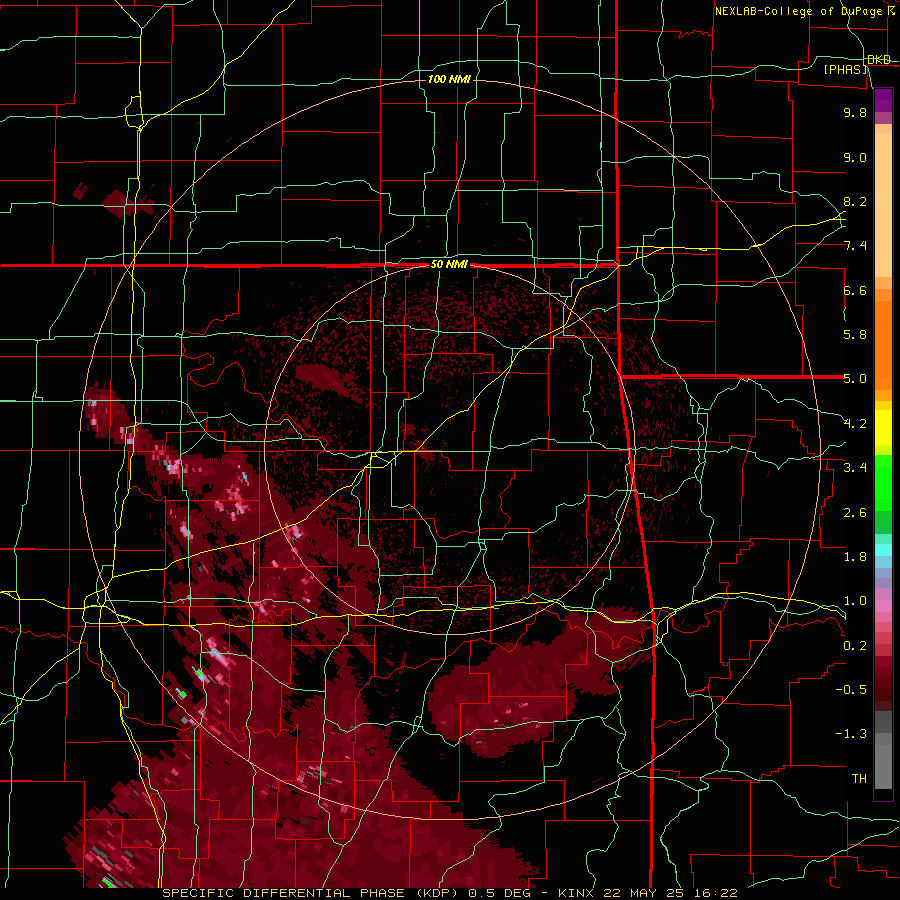Screen dimensions: 900x900
Task: Select the 4.2 scale value
Action: pyautogui.click(x=855, y=424)
